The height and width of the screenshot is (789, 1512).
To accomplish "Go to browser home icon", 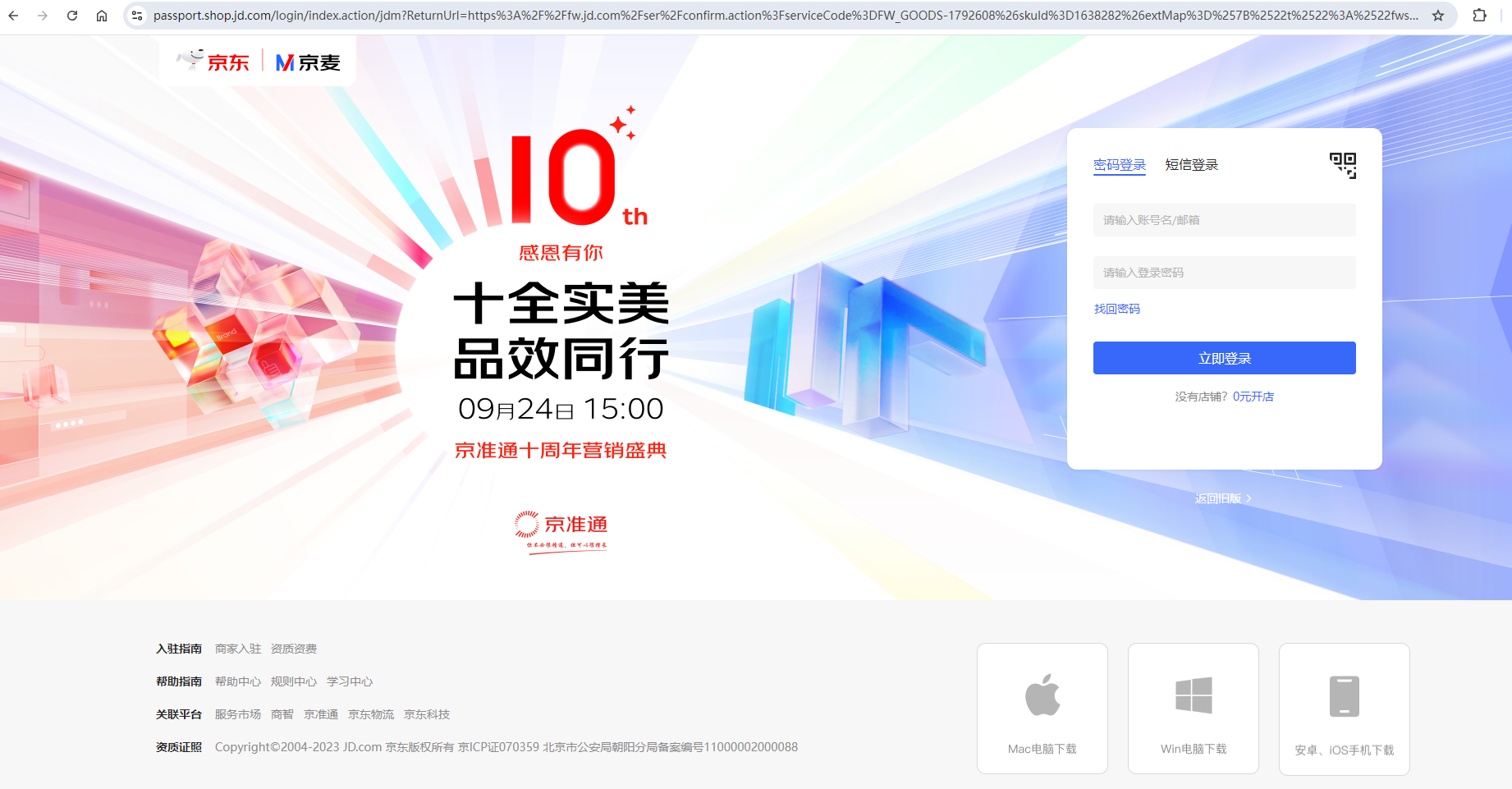I will (x=102, y=16).
